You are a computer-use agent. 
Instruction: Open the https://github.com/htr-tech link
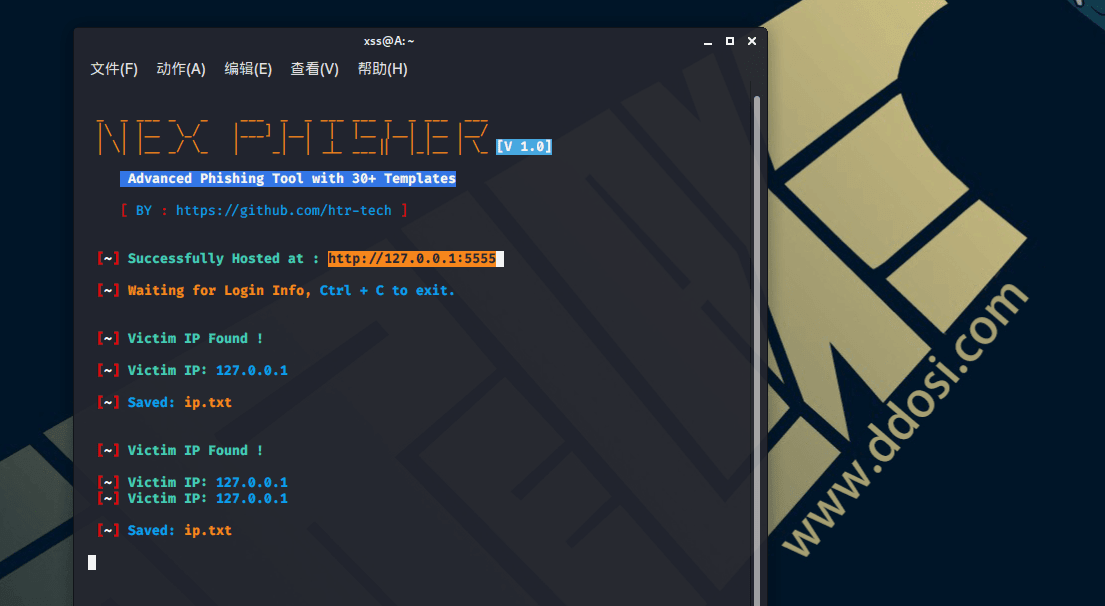pos(283,210)
